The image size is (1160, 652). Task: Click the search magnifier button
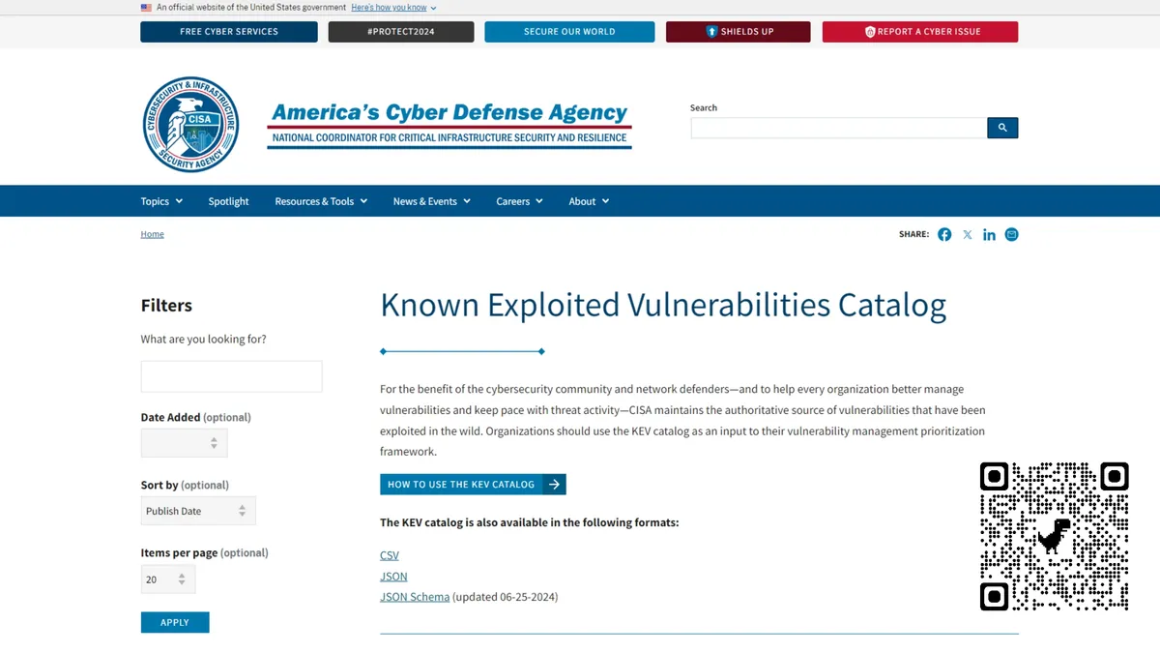pos(1002,127)
